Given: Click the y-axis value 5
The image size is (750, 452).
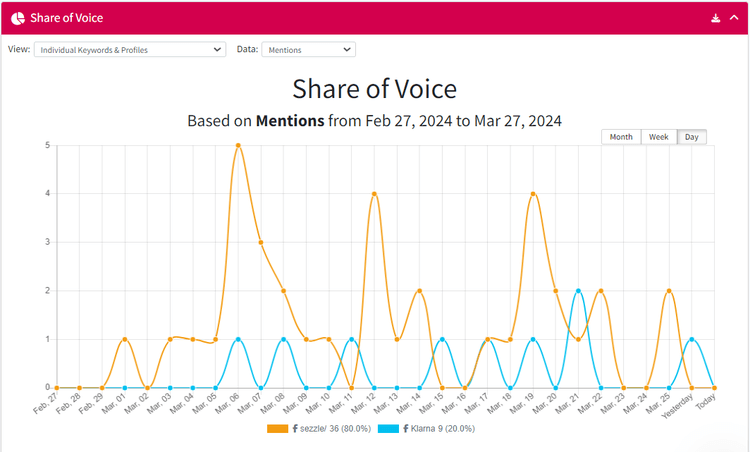Looking at the screenshot, I should click(x=47, y=145).
